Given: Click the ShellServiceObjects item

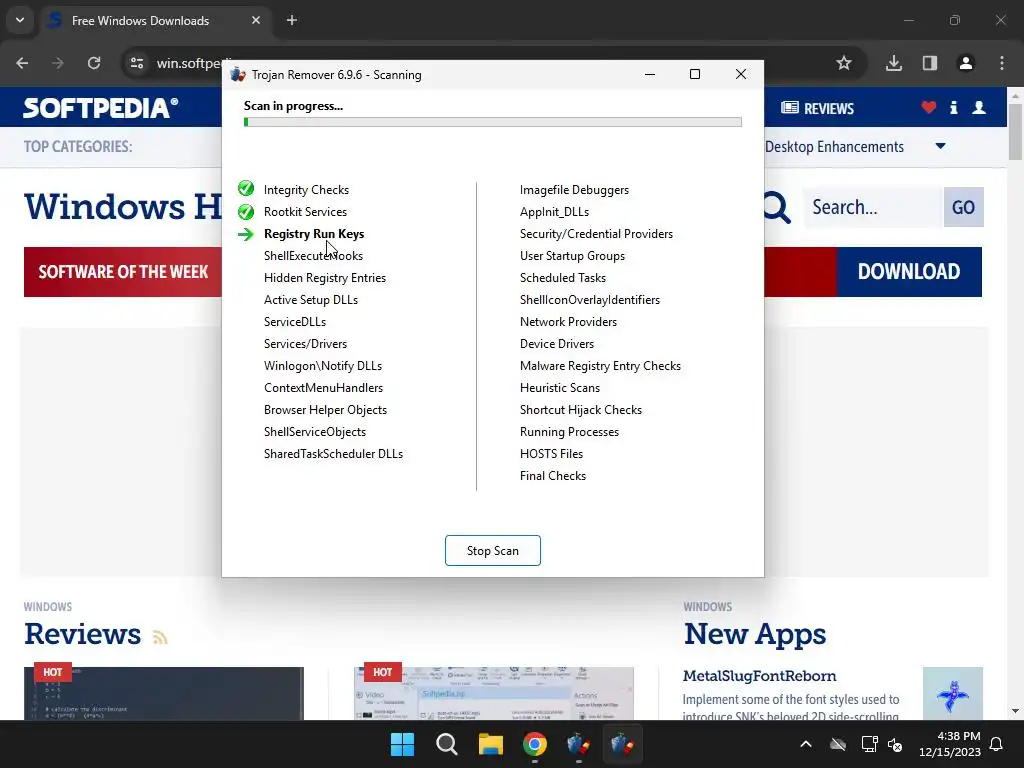Looking at the screenshot, I should tap(315, 432).
